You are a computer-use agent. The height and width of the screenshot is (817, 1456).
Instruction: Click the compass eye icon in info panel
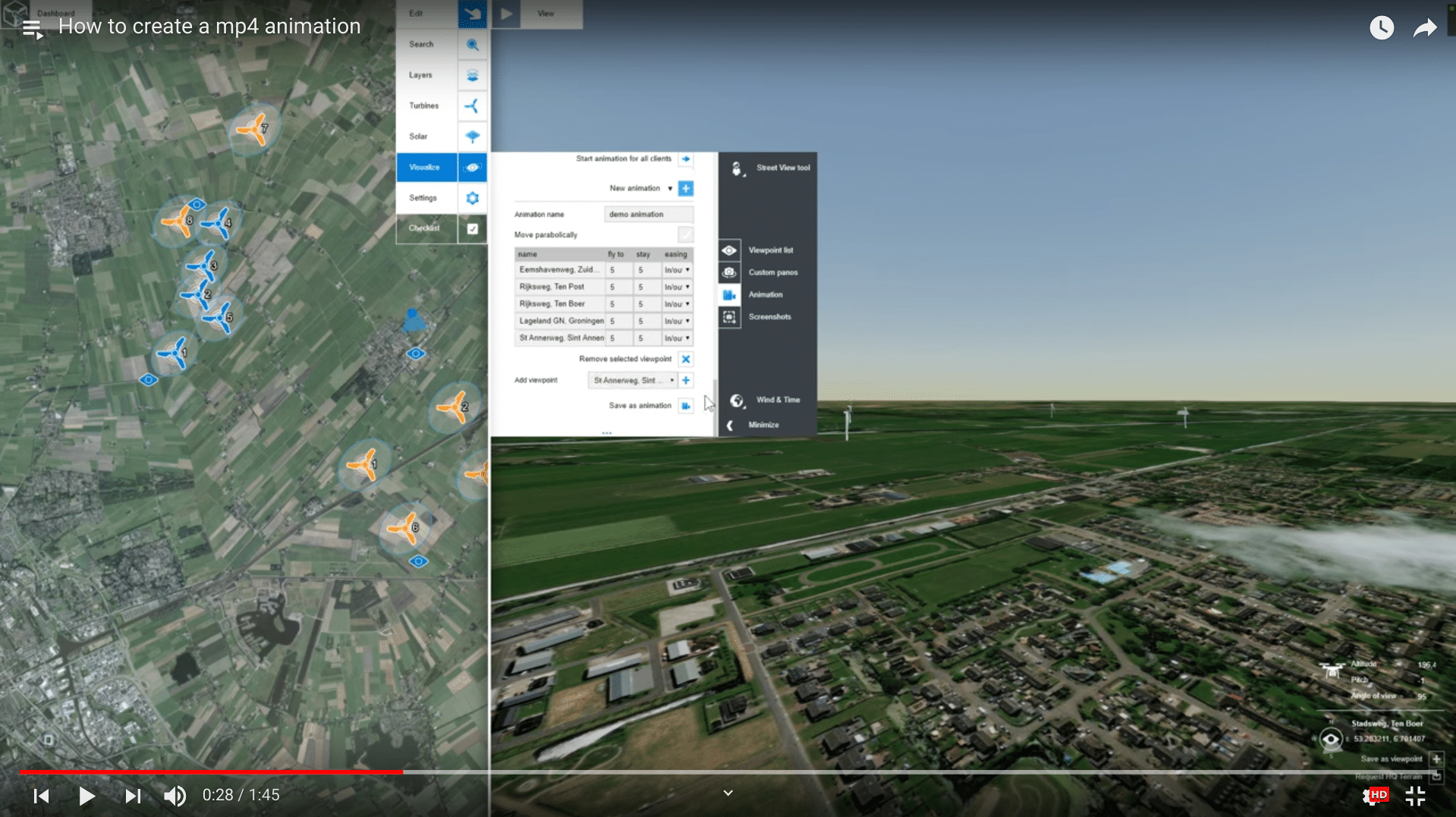click(1330, 740)
